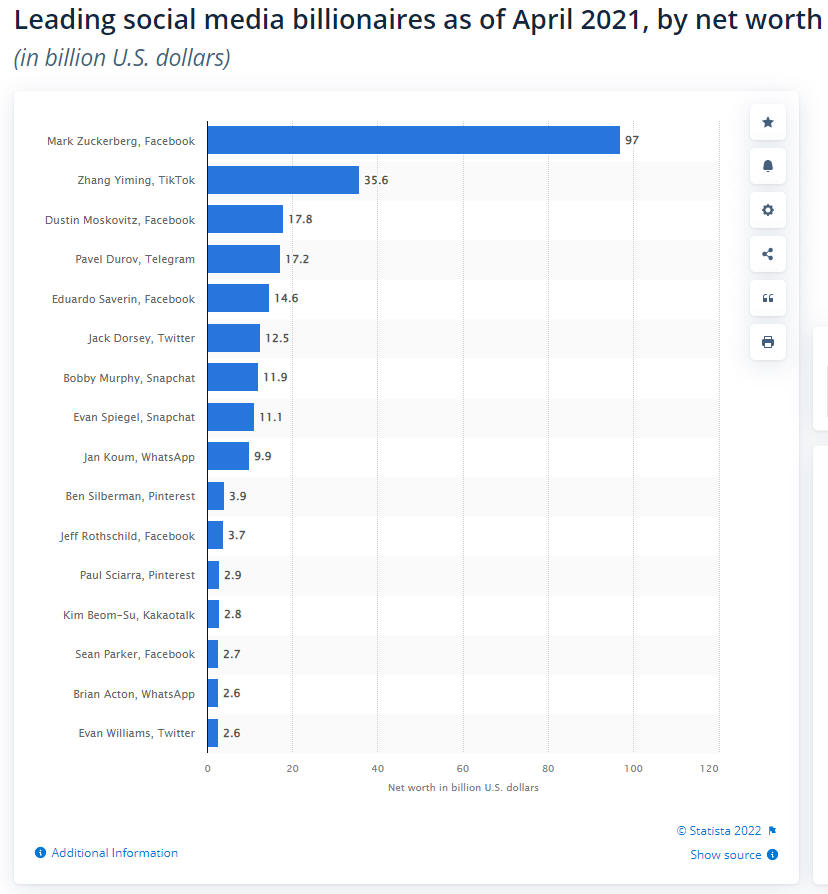Click the share icon
Image resolution: width=828 pixels, height=894 pixels.
(768, 254)
